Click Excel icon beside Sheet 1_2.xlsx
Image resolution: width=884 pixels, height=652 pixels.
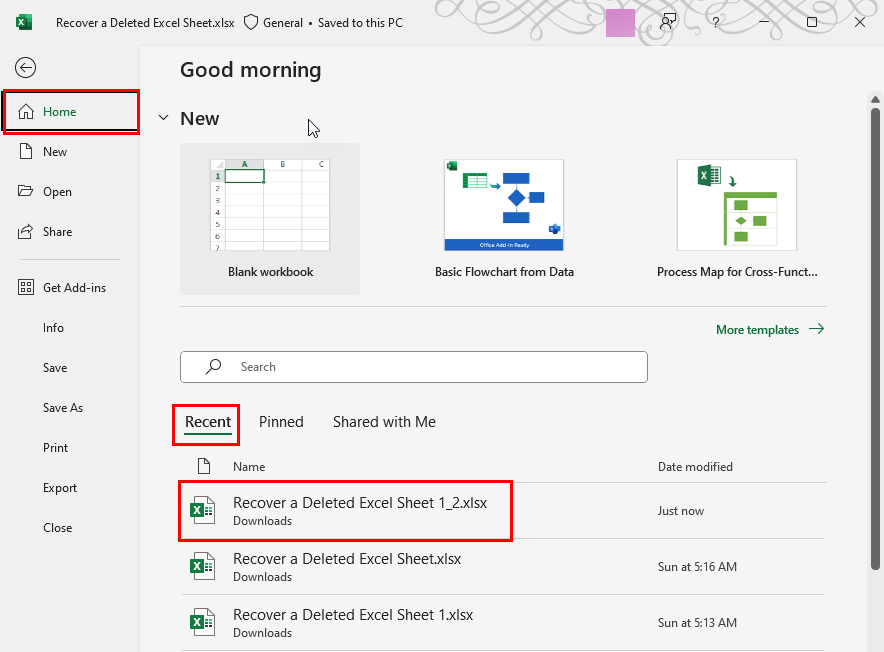coord(202,510)
